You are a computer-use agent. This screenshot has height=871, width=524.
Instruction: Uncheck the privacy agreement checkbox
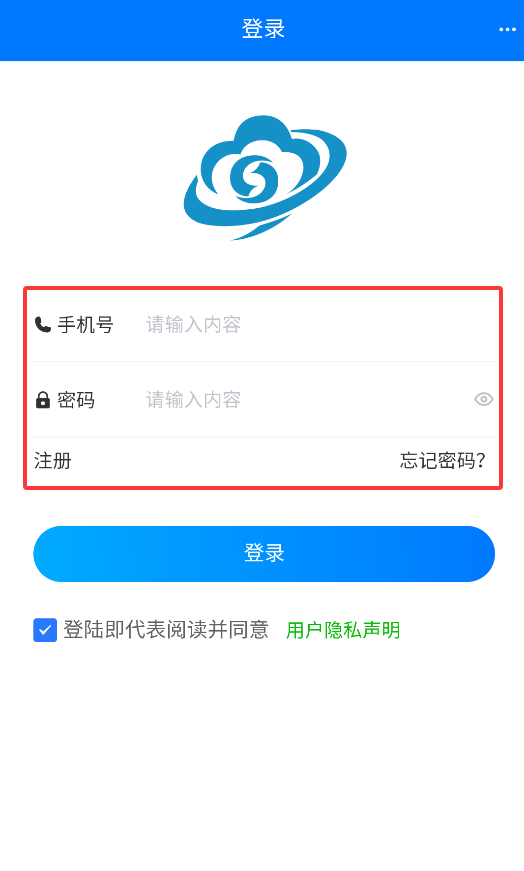(x=45, y=630)
